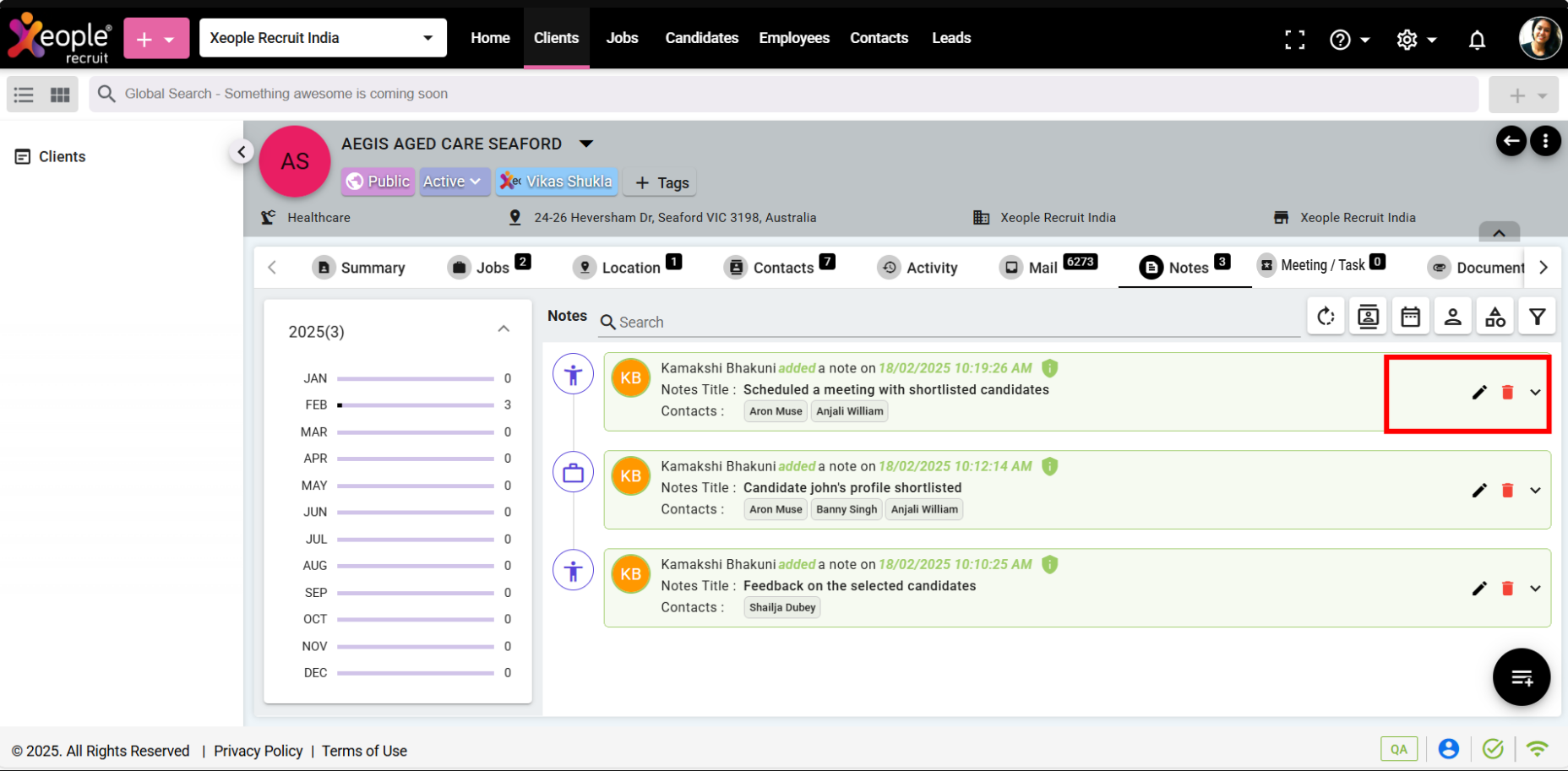The width and height of the screenshot is (1568, 771).
Task: Open the Terms of Use link
Action: click(364, 751)
